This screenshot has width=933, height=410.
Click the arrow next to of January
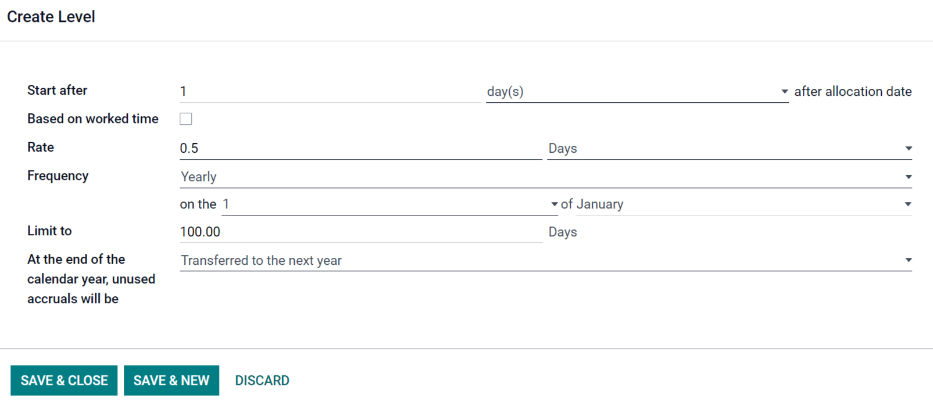click(x=908, y=205)
